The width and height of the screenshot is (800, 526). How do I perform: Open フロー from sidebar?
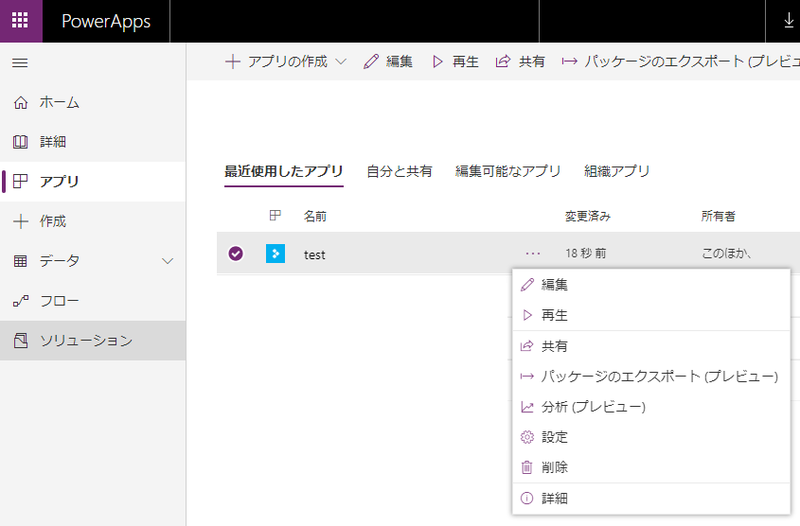click(93, 301)
